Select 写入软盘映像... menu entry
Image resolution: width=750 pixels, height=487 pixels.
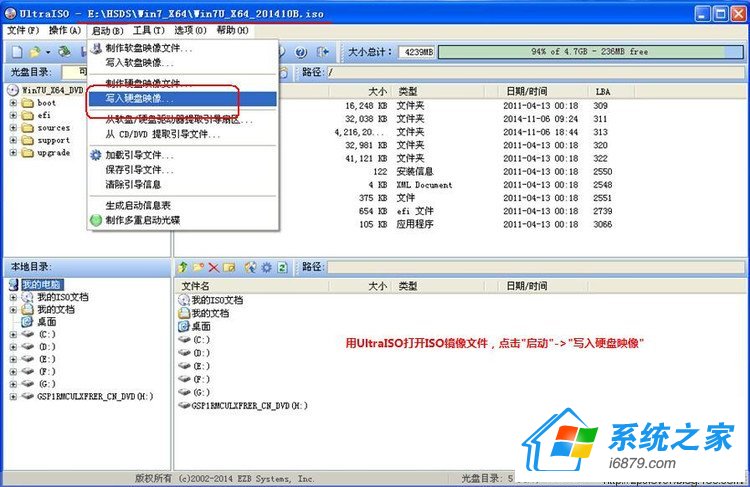coord(183,63)
